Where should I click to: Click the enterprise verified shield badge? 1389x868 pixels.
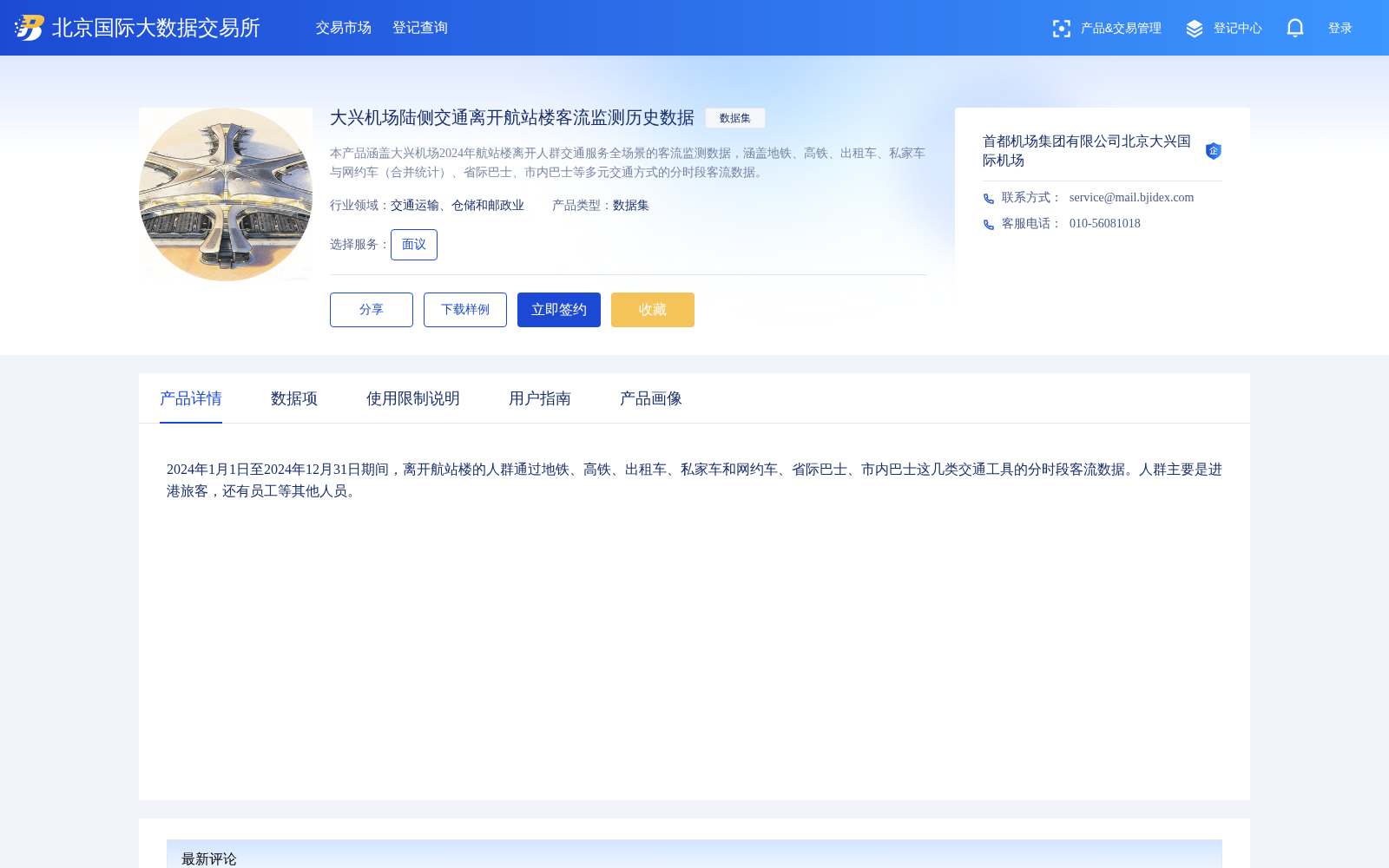1214,151
